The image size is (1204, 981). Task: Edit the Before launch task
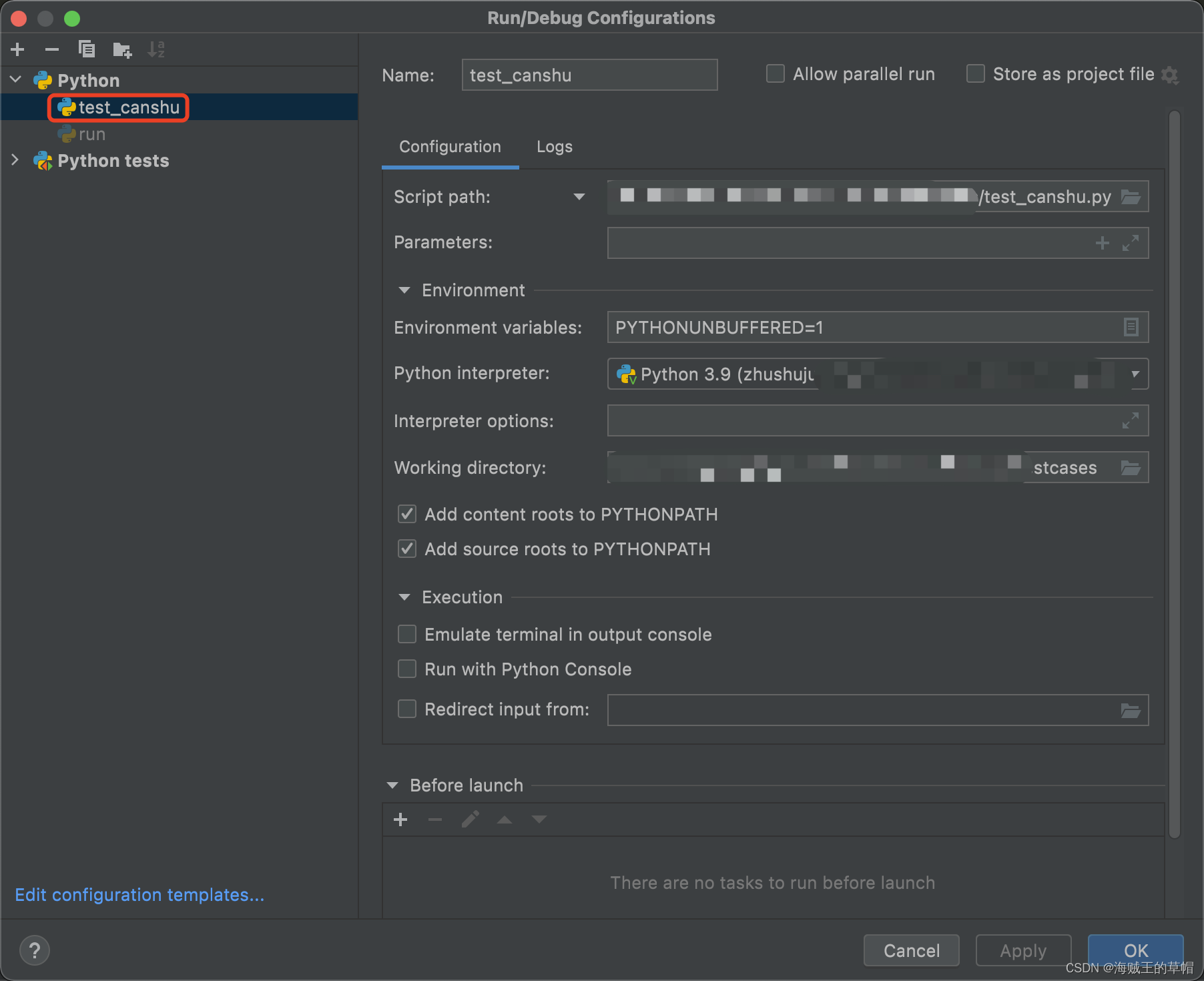point(470,820)
